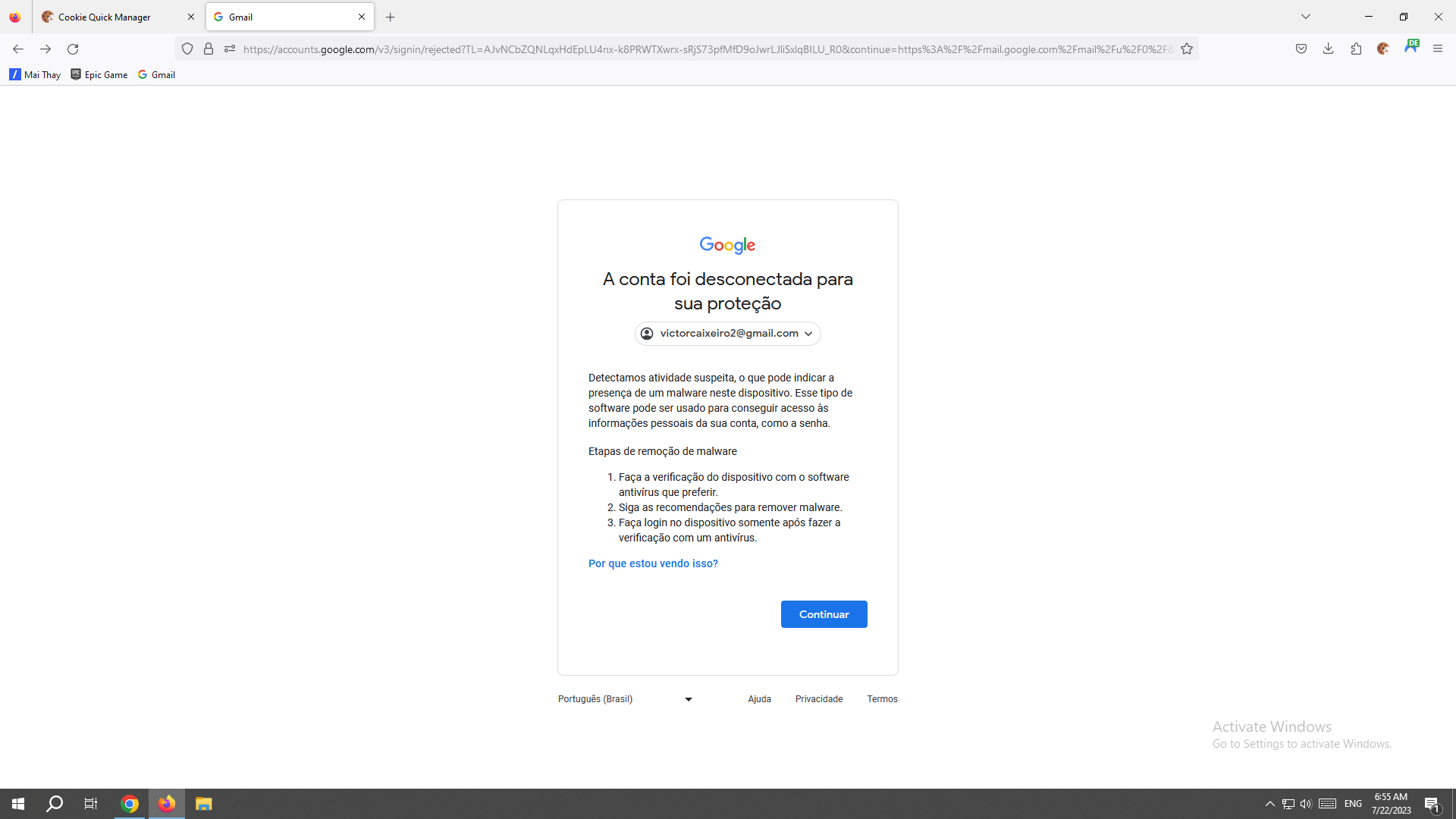Viewport: 1456px width, 819px height.
Task: Open the touch keyboard tray icon
Action: 1327,804
